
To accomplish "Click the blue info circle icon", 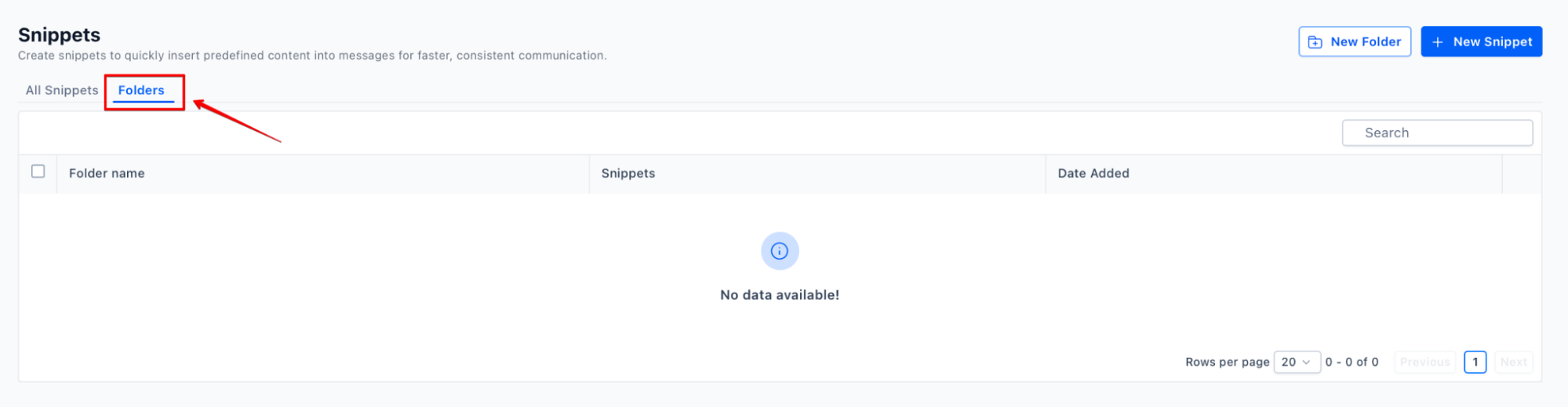I will pyautogui.click(x=780, y=251).
